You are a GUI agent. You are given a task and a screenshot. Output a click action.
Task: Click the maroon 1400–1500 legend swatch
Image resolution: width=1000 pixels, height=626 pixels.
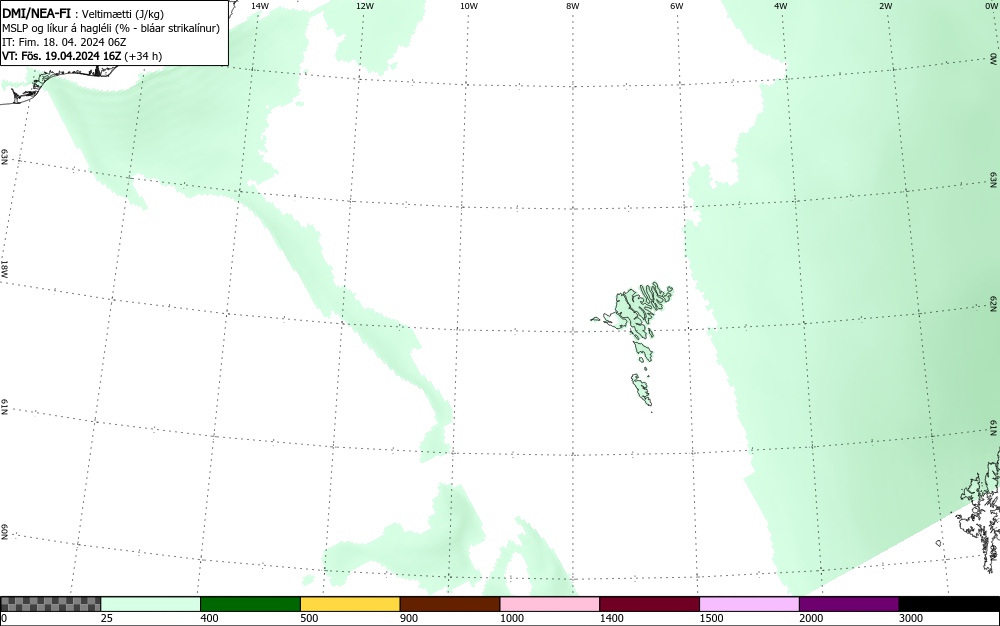tap(649, 604)
